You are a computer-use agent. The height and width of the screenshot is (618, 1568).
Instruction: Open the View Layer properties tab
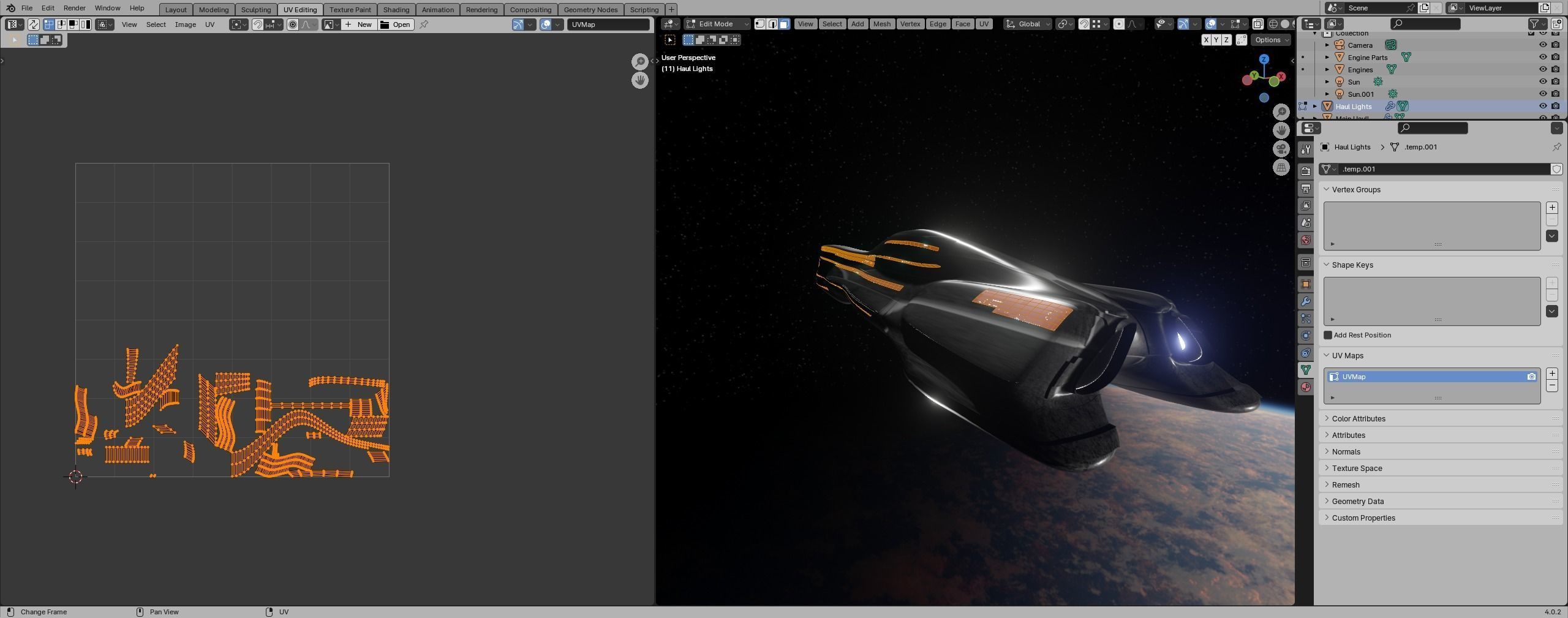(x=1306, y=205)
